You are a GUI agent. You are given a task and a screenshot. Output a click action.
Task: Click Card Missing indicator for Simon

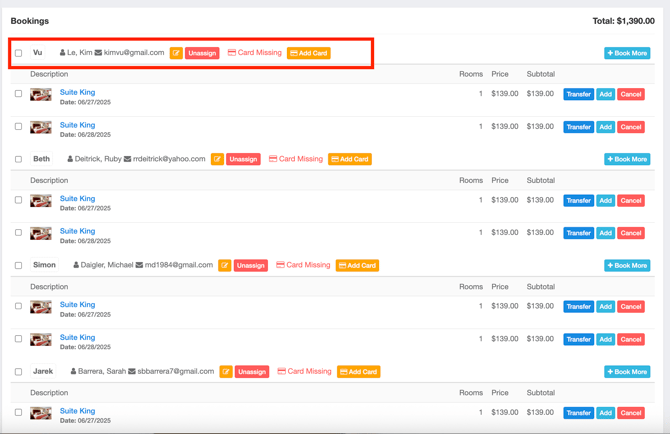[303, 266]
